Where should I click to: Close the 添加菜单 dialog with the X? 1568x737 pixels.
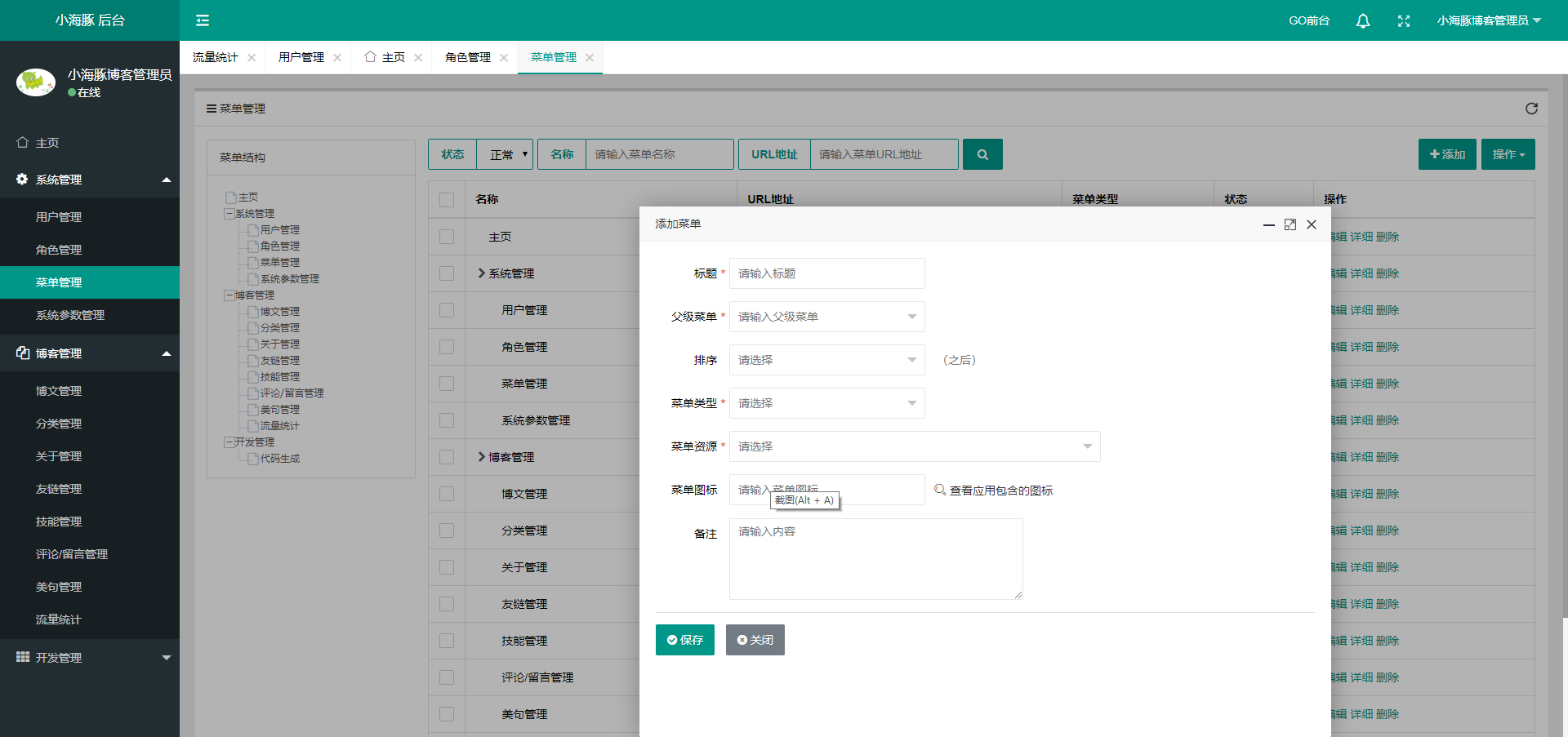click(x=1312, y=224)
